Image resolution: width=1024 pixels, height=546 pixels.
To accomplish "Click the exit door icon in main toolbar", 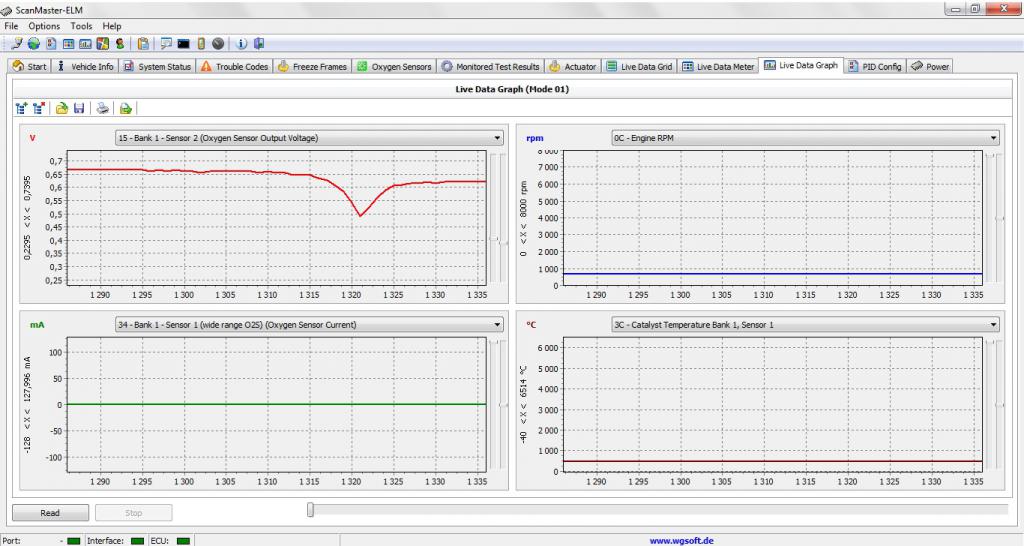I will pyautogui.click(x=258, y=44).
